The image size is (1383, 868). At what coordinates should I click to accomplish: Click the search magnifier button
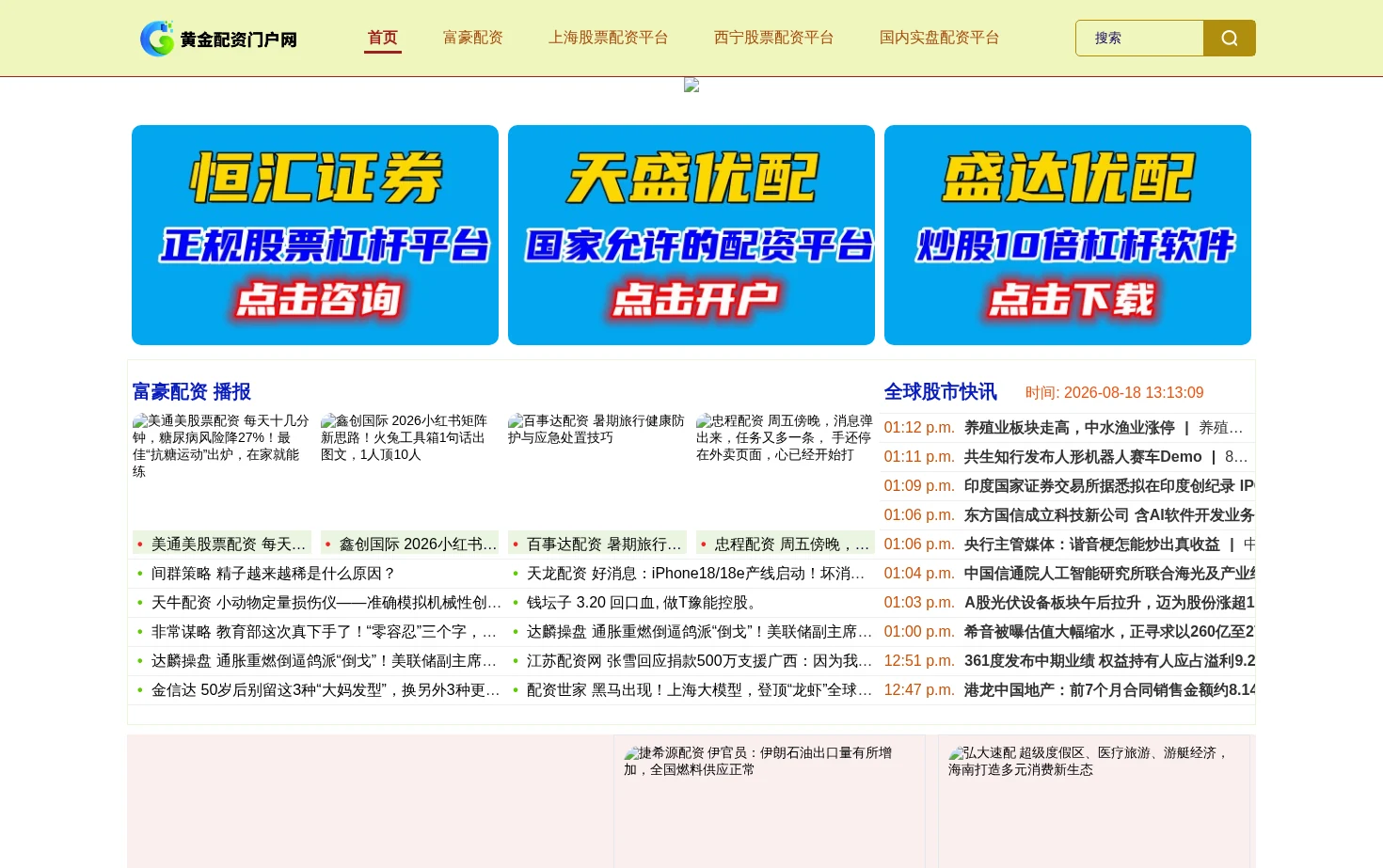pyautogui.click(x=1230, y=39)
